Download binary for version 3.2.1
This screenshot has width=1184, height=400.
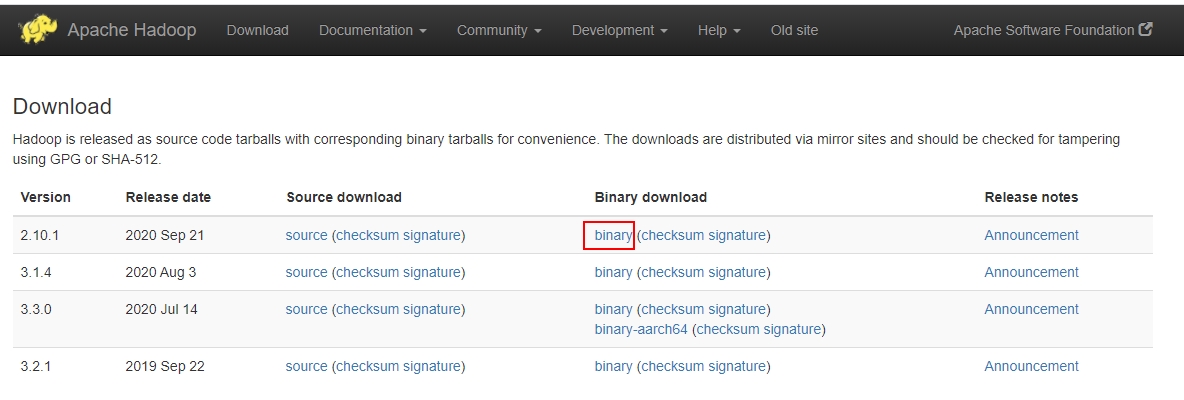point(613,366)
